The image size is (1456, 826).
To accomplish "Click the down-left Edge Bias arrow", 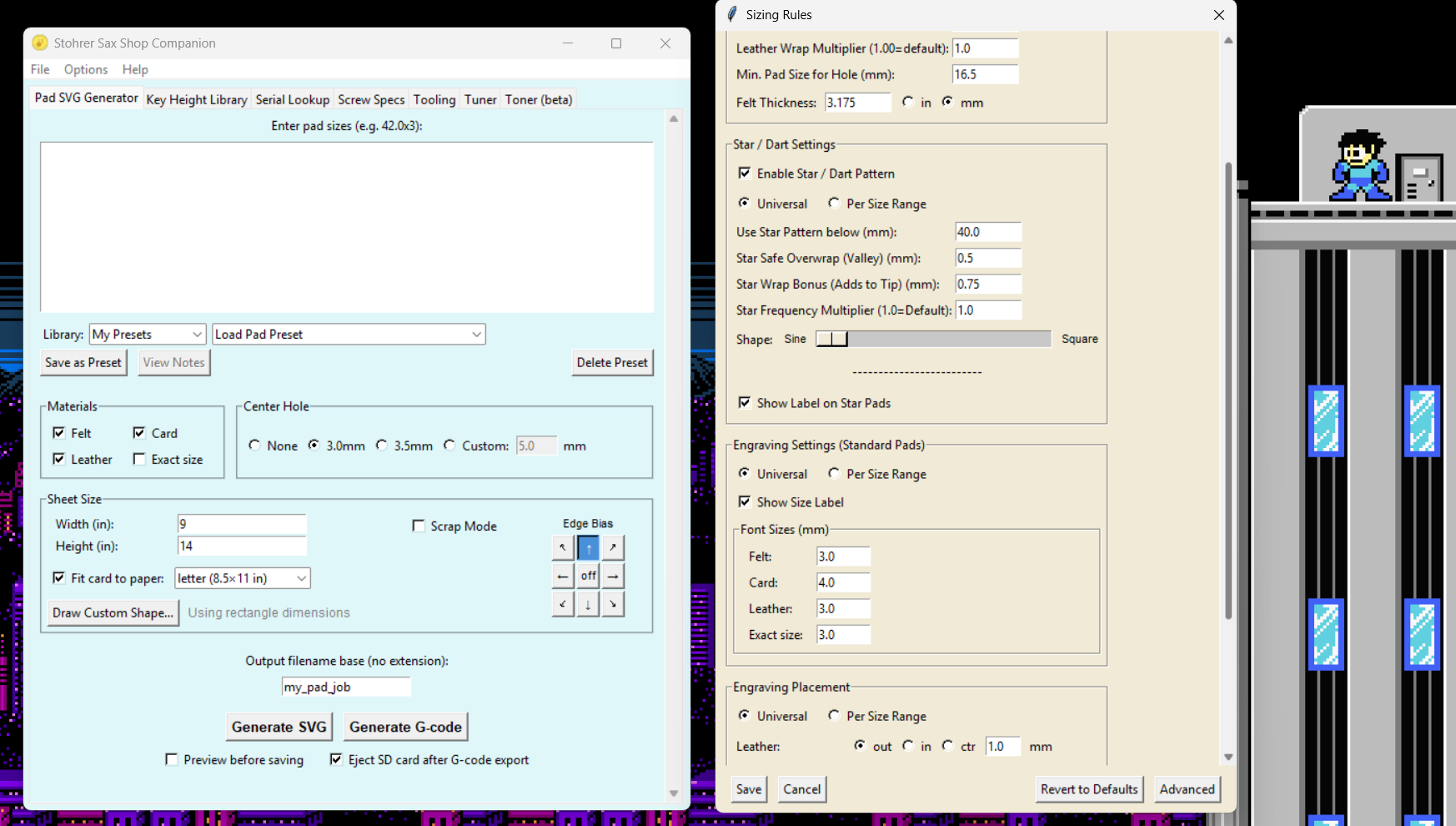I will (x=563, y=604).
